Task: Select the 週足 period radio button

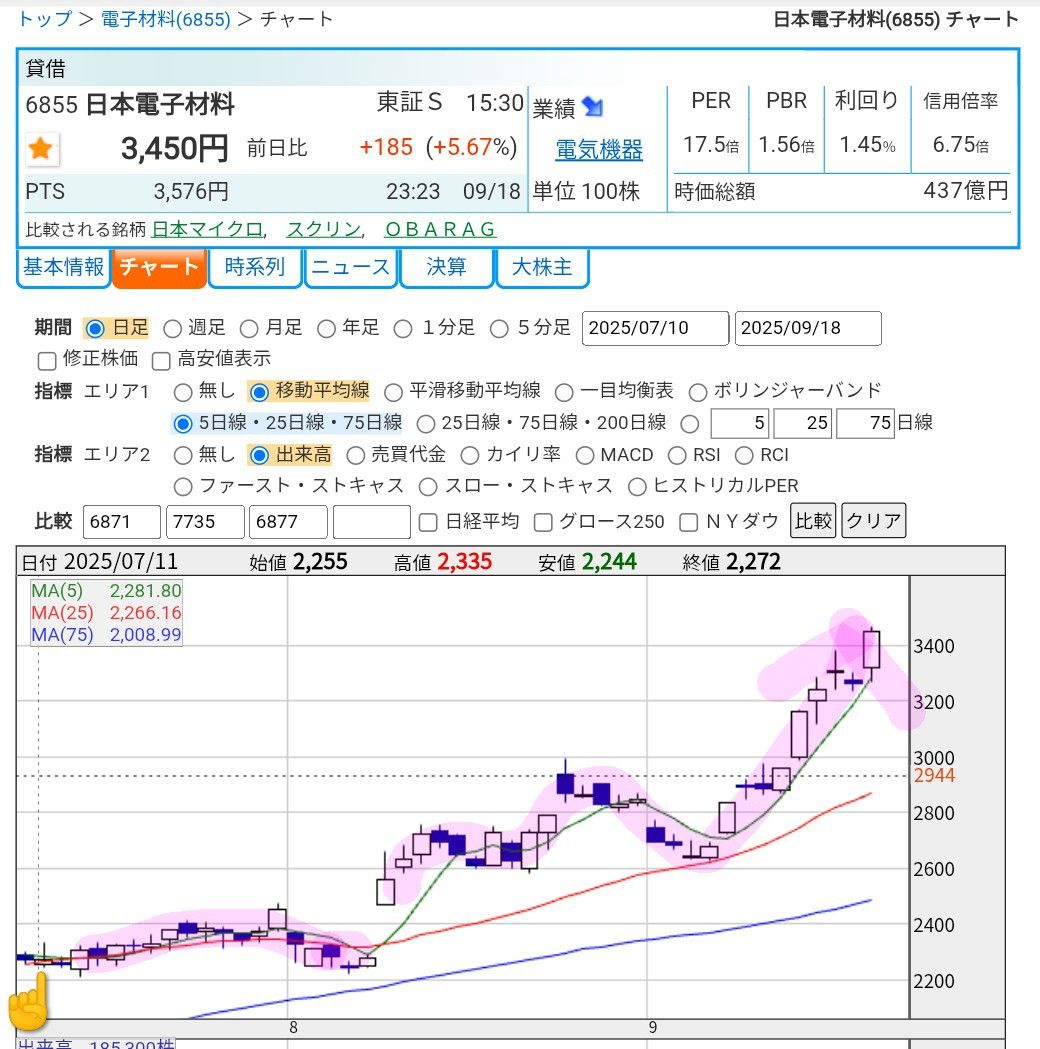Action: coord(172,328)
